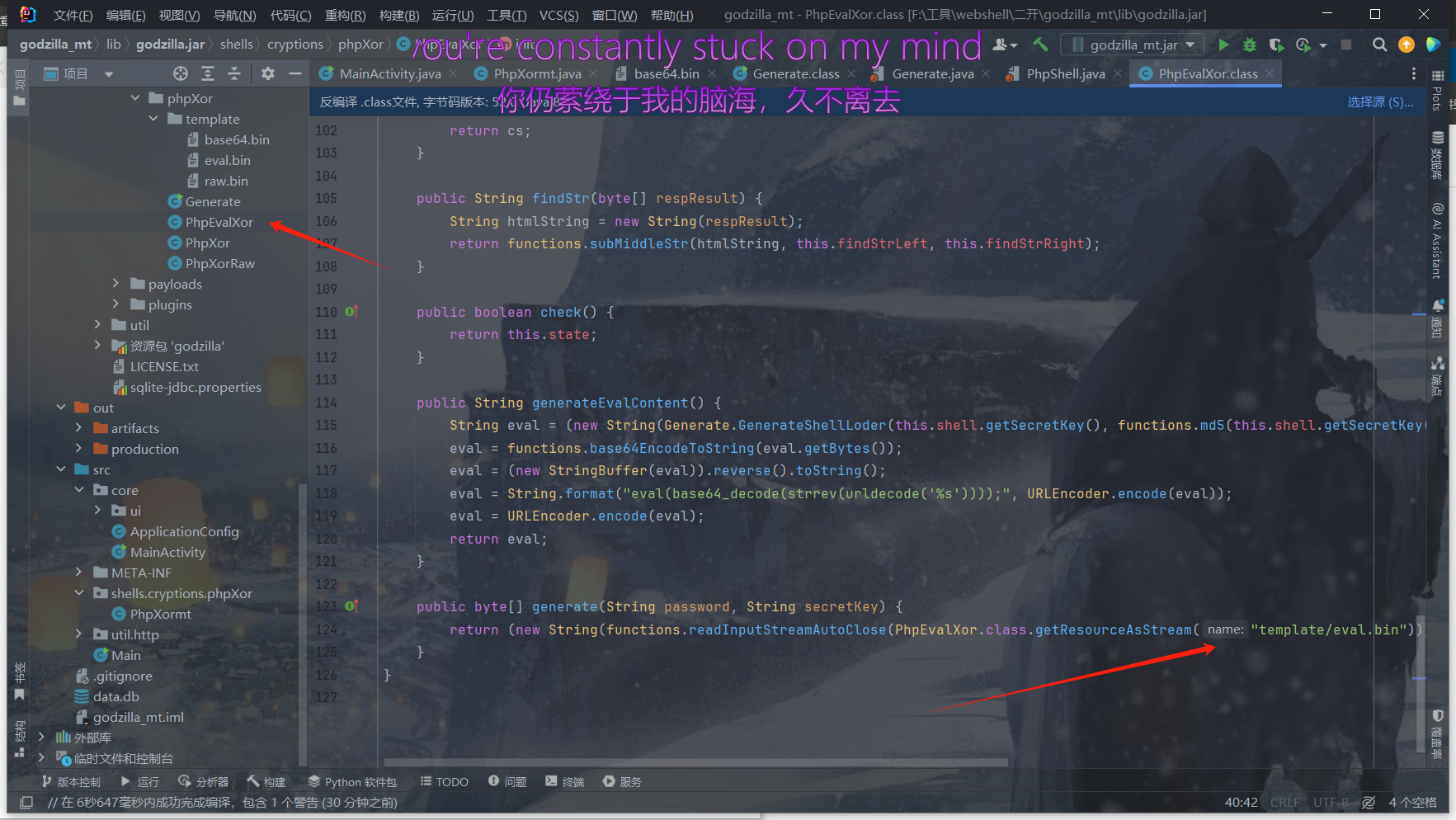Run with coverage shield icon

tap(1276, 45)
